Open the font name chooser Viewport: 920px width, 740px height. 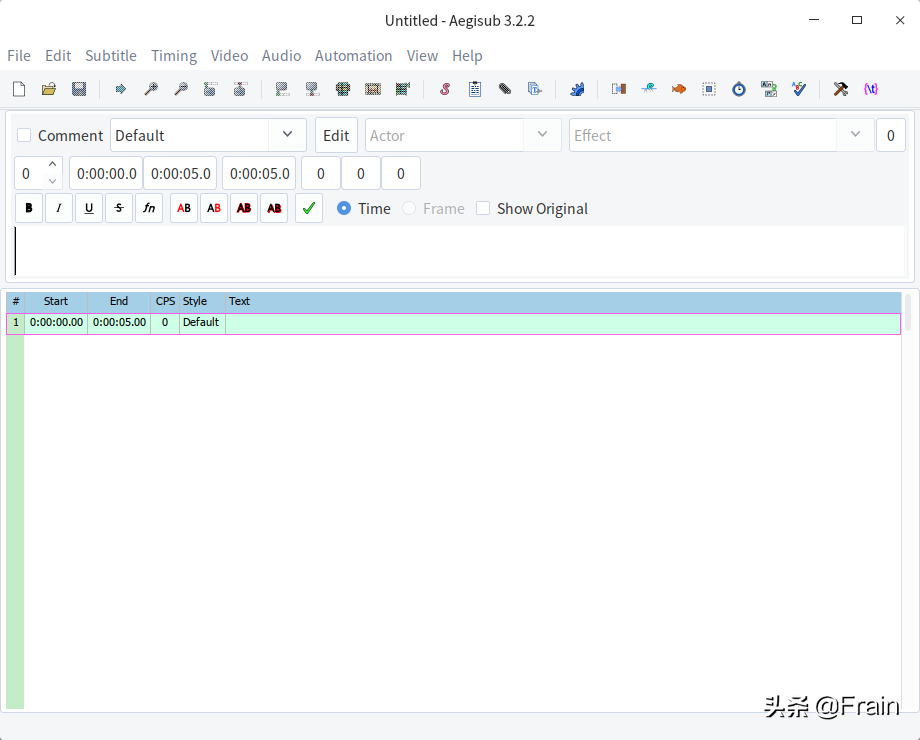tap(149, 208)
